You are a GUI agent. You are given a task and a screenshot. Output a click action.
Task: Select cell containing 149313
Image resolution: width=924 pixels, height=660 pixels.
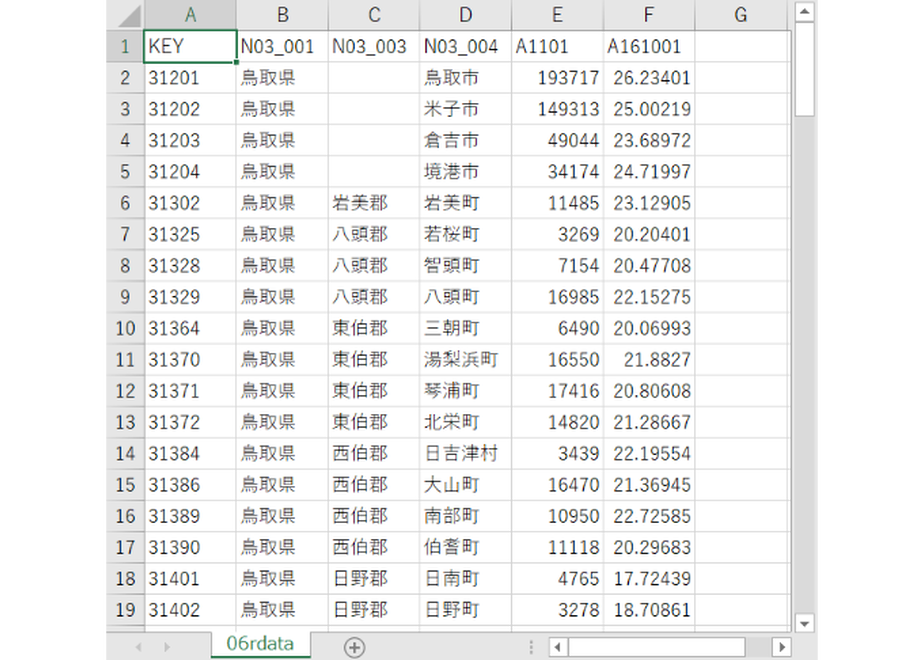(x=557, y=109)
